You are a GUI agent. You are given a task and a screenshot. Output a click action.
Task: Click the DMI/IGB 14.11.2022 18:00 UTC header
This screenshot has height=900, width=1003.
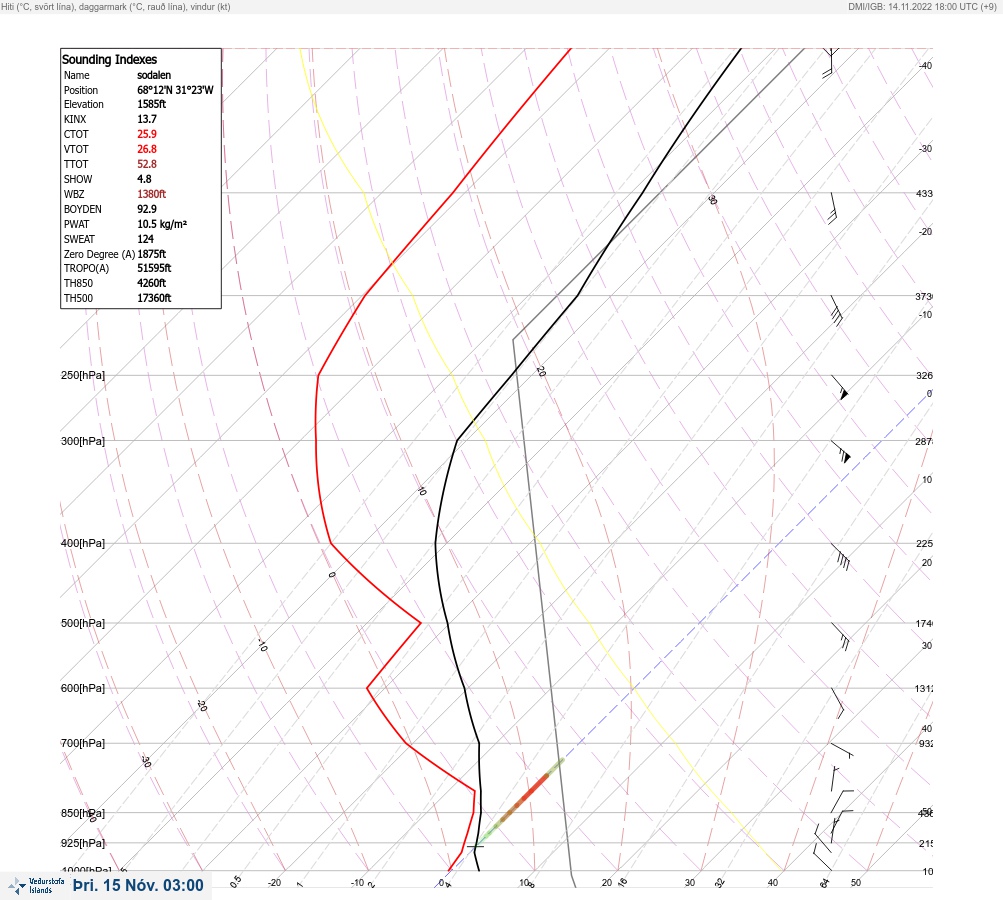point(922,6)
